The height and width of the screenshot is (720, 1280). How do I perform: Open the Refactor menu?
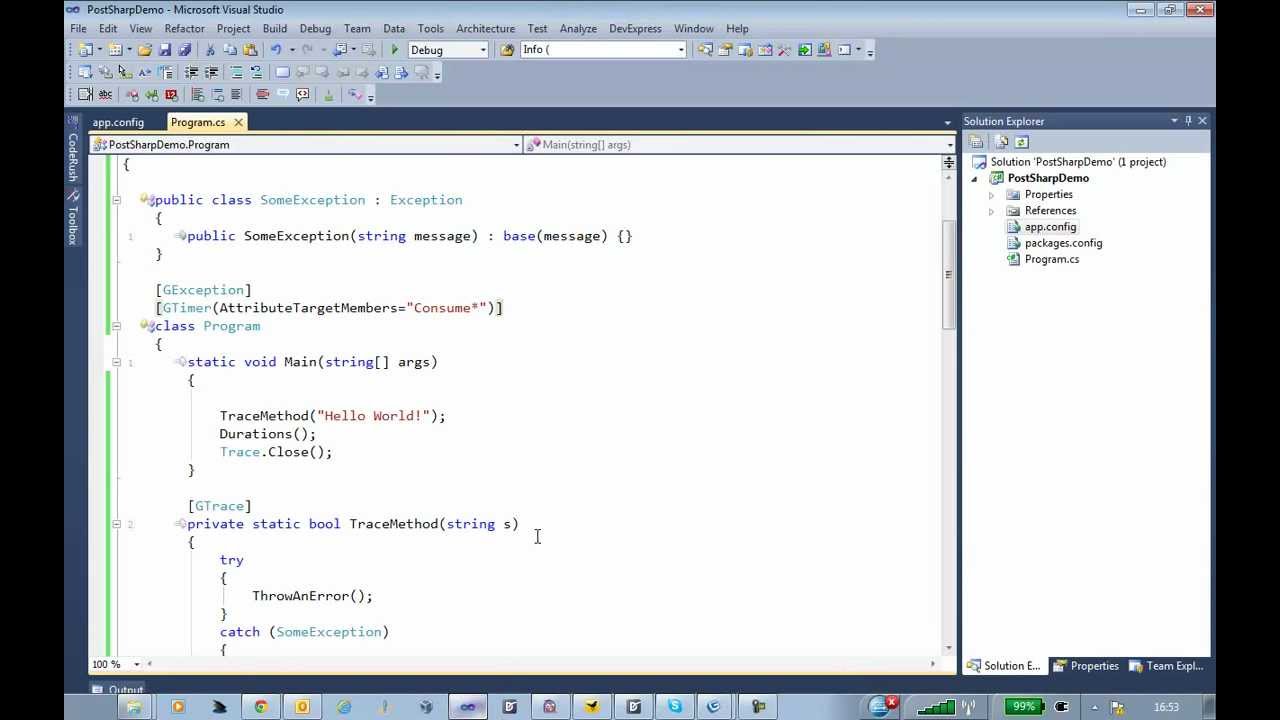coord(184,29)
